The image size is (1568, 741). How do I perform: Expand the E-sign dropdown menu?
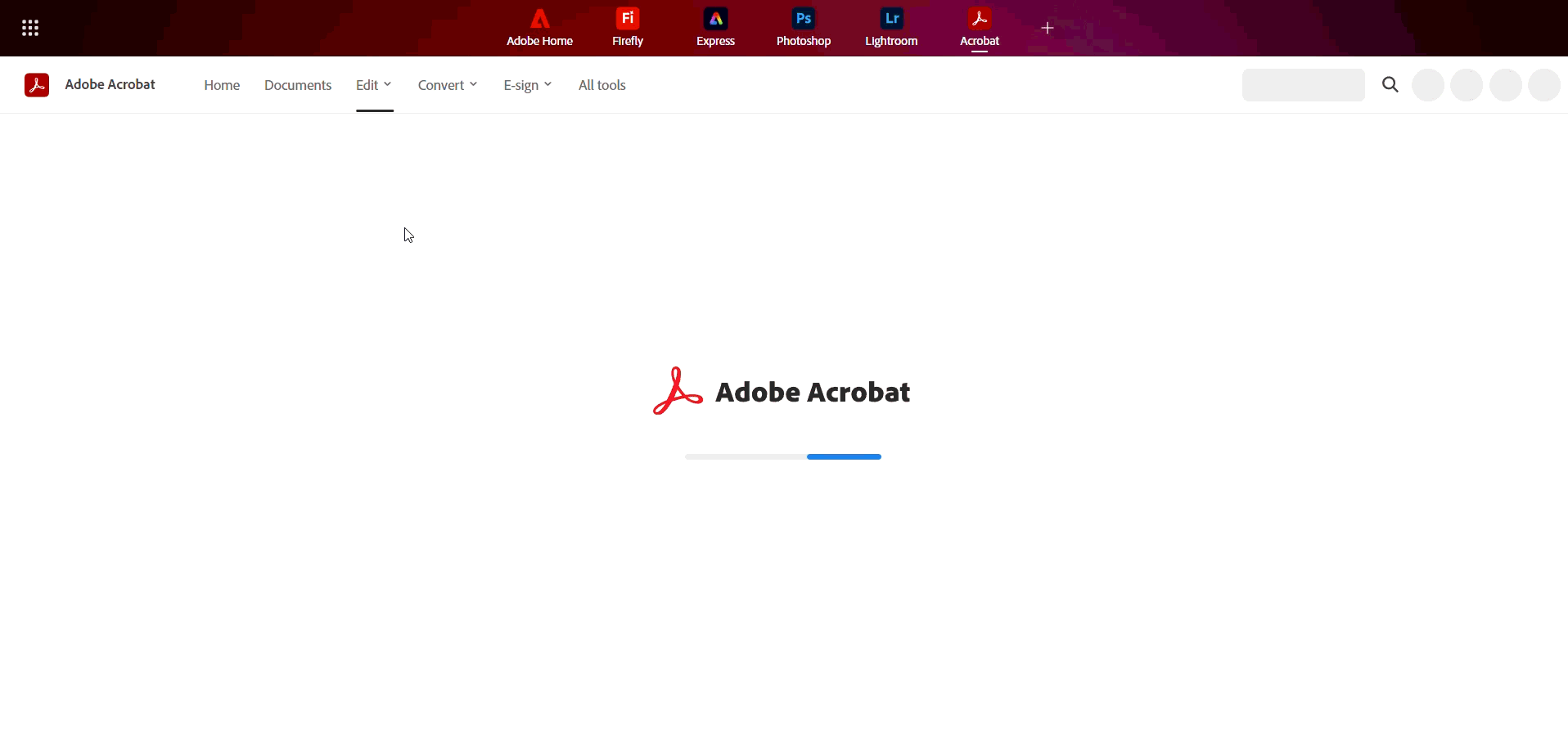tap(528, 85)
